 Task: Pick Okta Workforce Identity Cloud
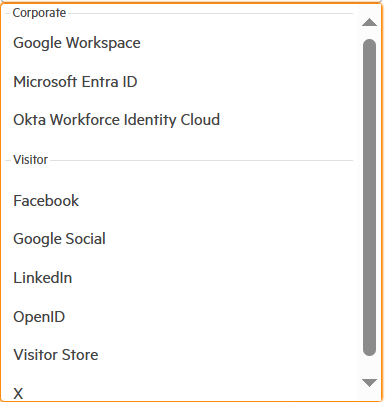pos(116,120)
